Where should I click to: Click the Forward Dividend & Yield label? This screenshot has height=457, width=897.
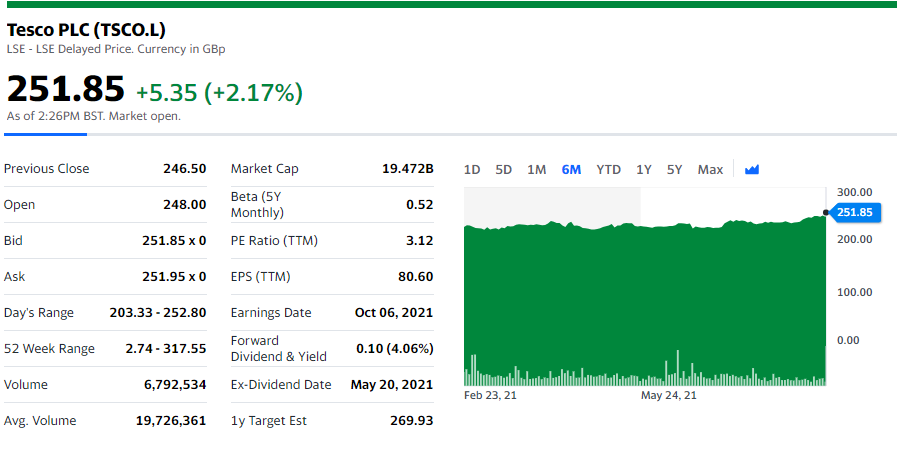279,349
